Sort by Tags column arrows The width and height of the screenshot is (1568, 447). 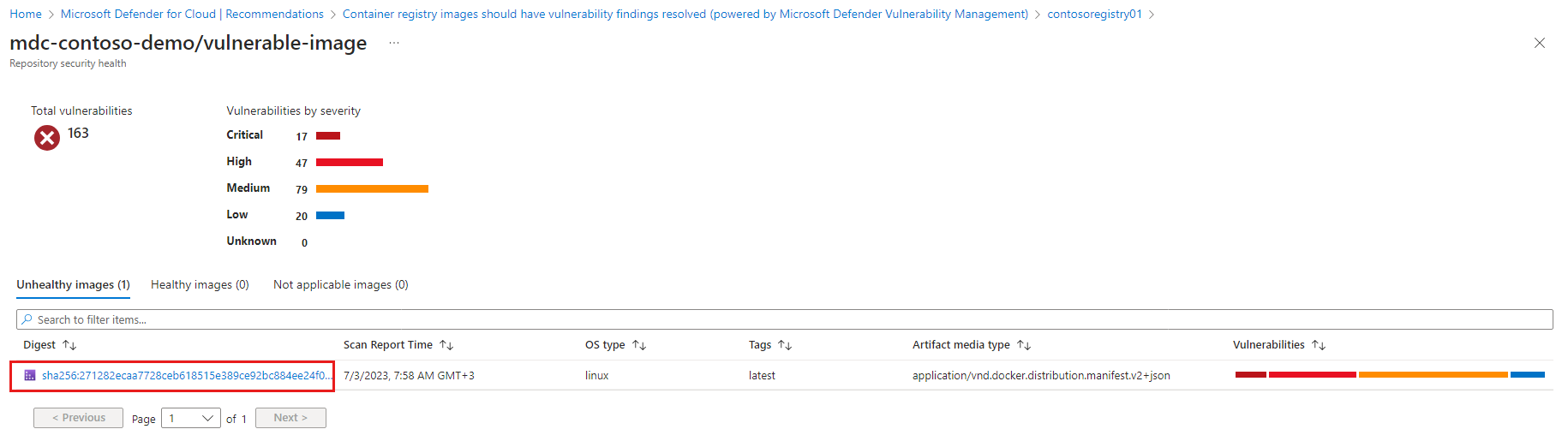tap(785, 345)
